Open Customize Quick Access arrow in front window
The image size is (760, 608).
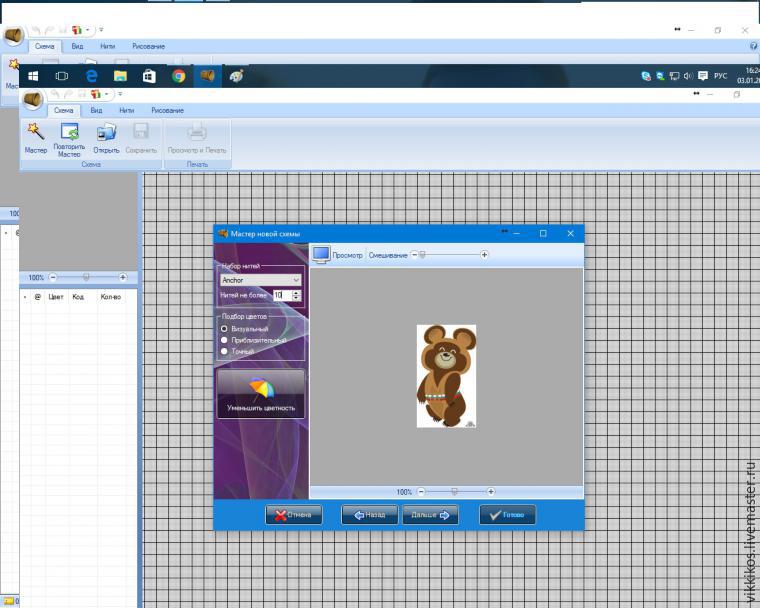click(x=120, y=94)
